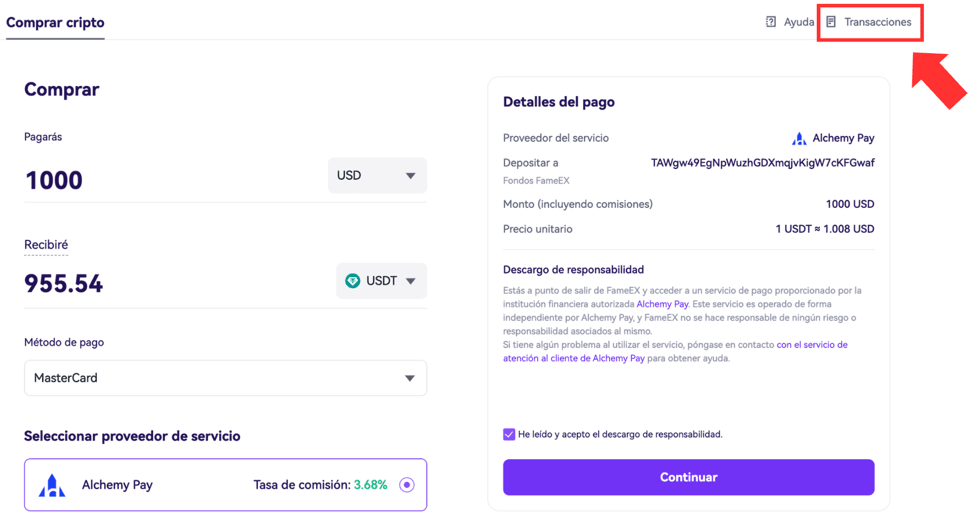Click the Continuar button
Image resolution: width=974 pixels, height=522 pixels.
coord(688,477)
